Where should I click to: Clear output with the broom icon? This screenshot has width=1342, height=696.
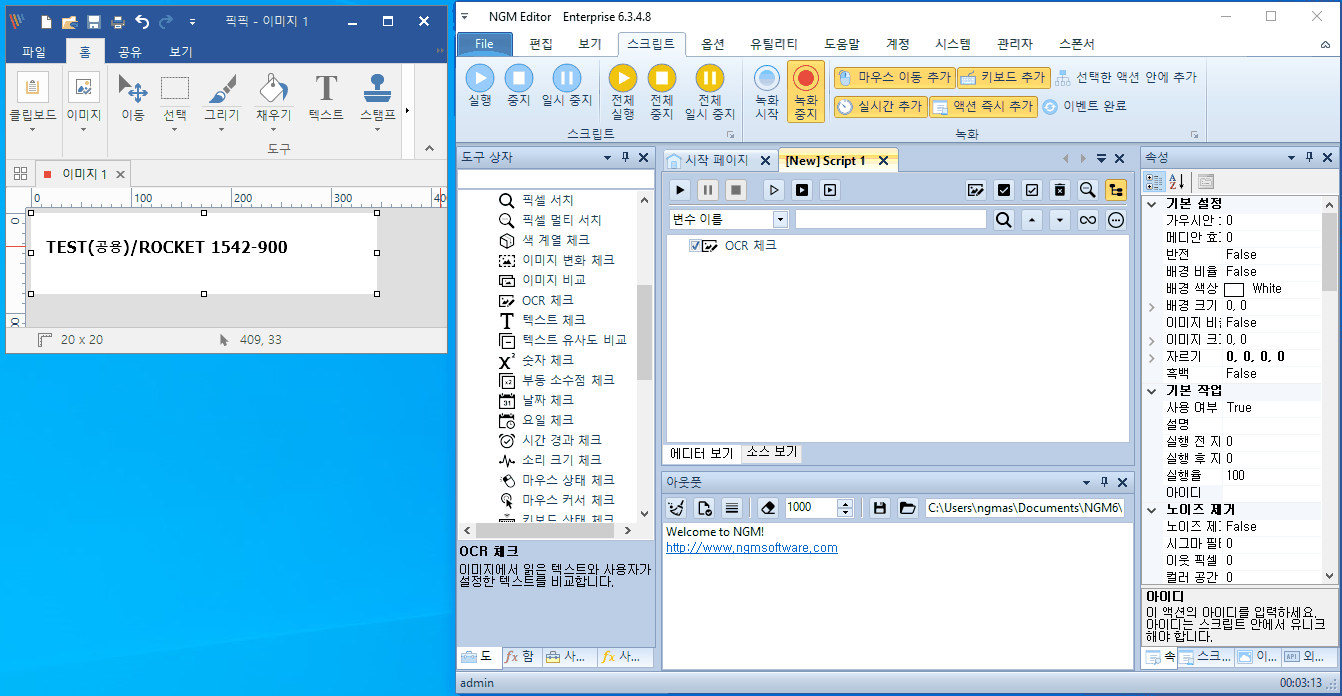(677, 507)
